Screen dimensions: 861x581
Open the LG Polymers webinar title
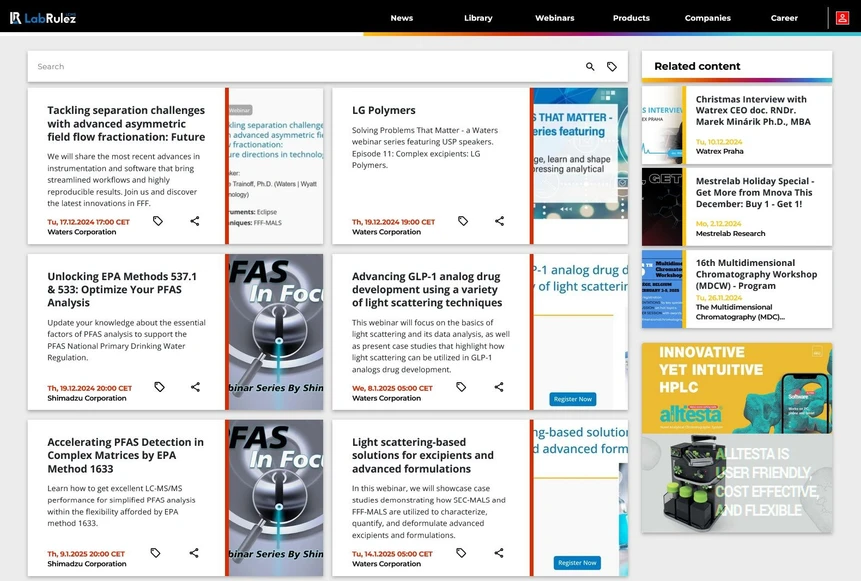click(x=383, y=110)
